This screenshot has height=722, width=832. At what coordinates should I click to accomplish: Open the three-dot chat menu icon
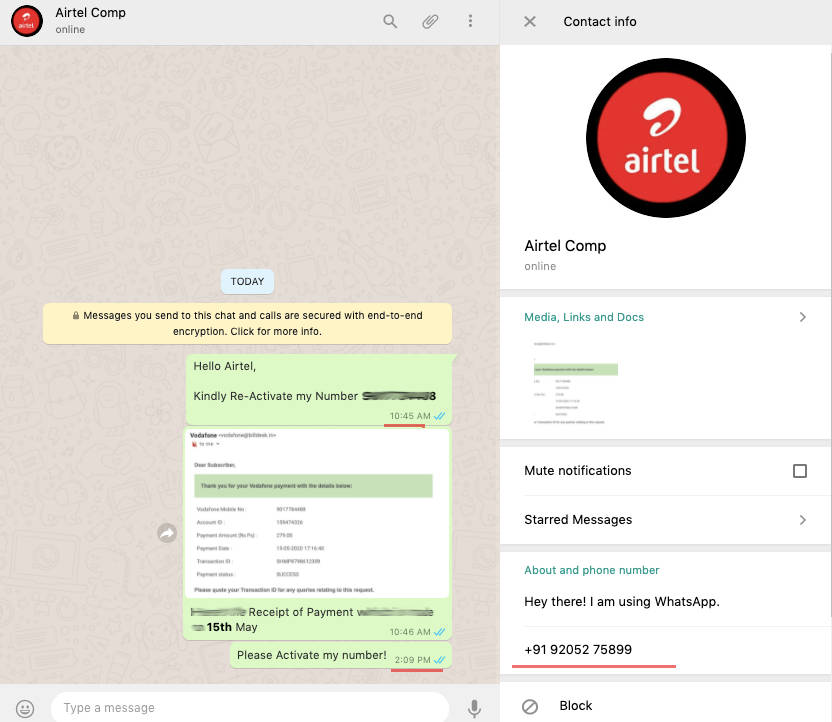tap(470, 20)
